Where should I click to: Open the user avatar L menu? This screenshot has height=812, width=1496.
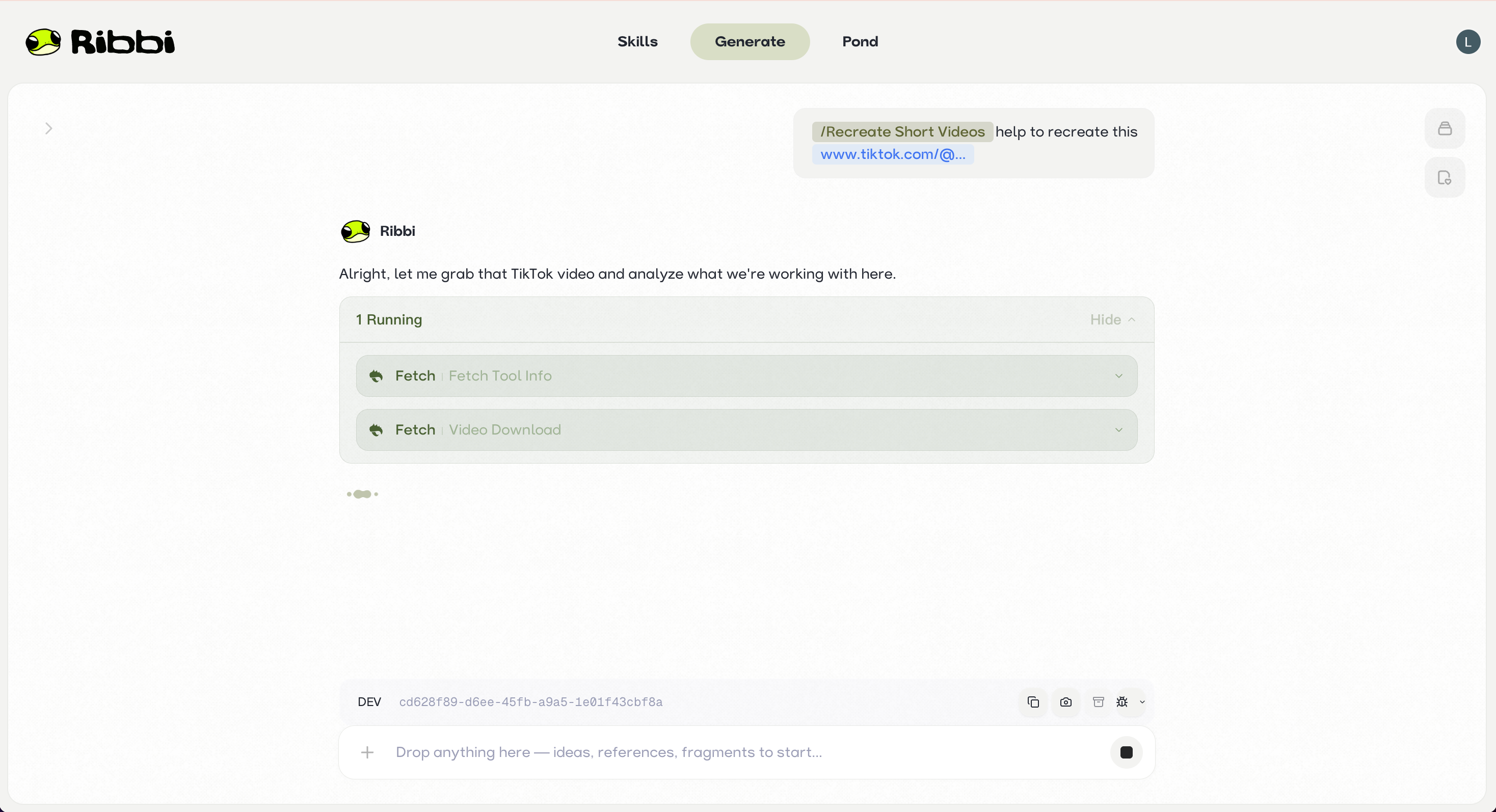tap(1467, 42)
